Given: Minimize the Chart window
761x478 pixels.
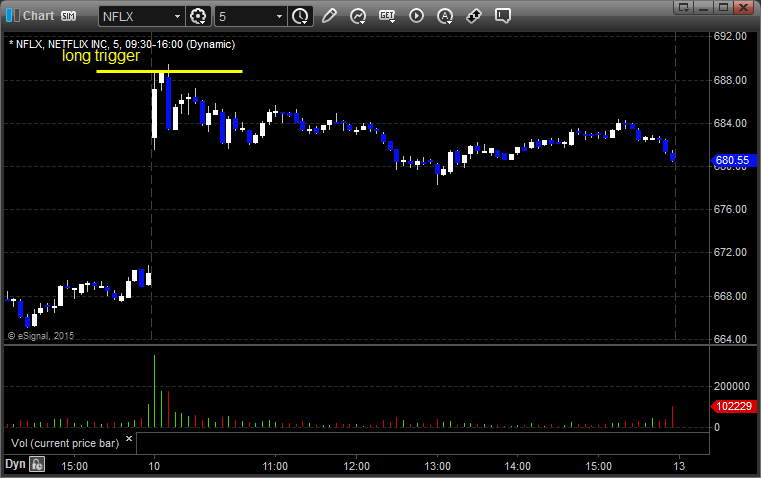Looking at the screenshot, I should click(x=703, y=7).
